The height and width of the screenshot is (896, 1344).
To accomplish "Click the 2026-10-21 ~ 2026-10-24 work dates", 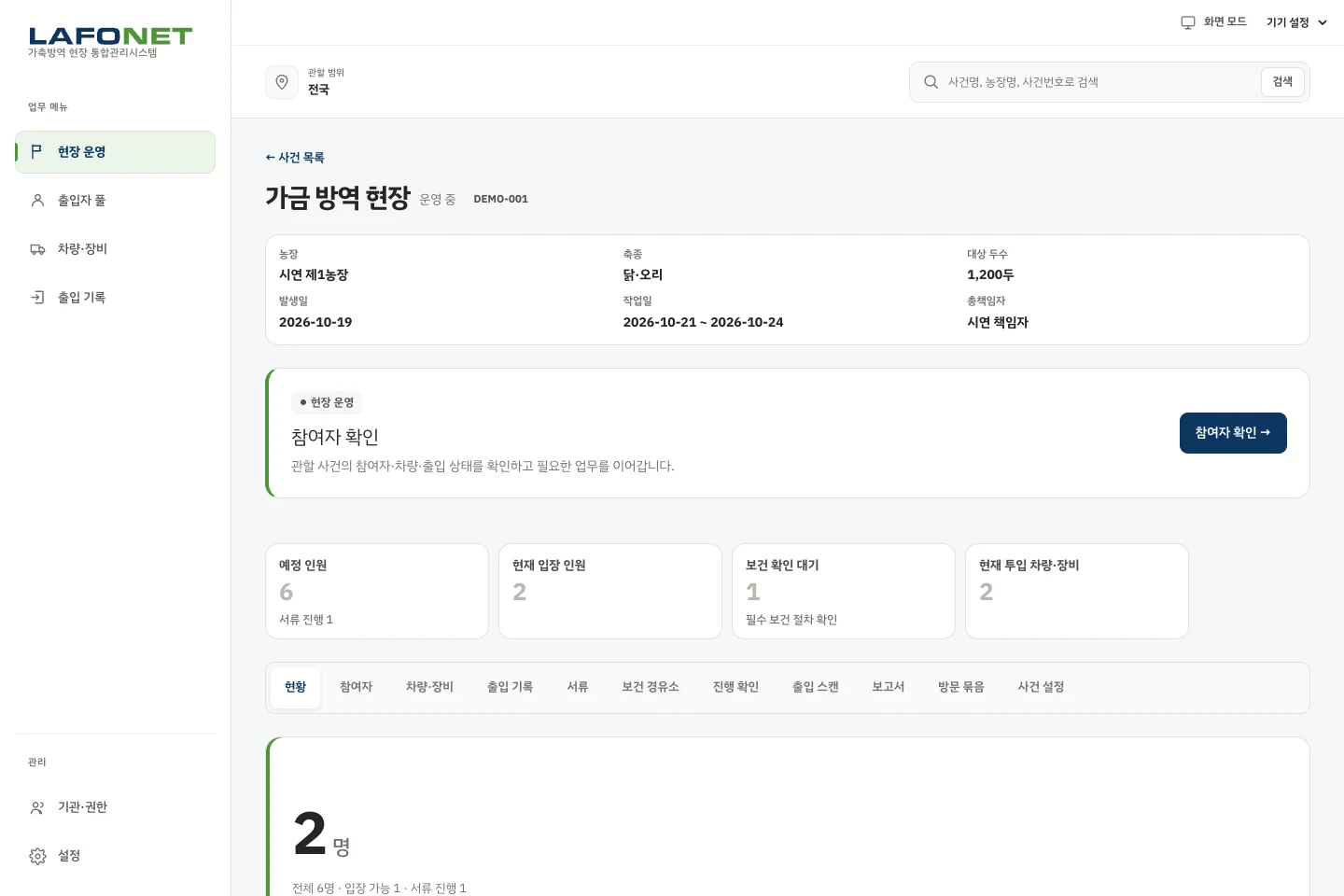I will pyautogui.click(x=703, y=322).
